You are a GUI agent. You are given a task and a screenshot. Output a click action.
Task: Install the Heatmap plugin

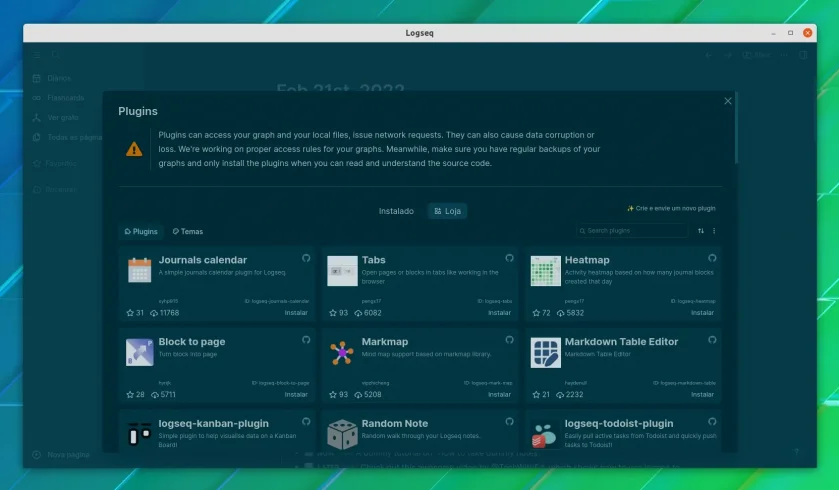[x=702, y=313]
